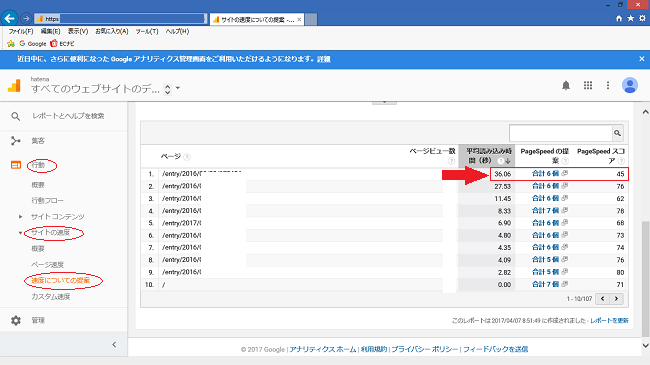Select 速度についての提案 in the sidebar
This screenshot has width=650, height=365.
pyautogui.click(x=61, y=281)
